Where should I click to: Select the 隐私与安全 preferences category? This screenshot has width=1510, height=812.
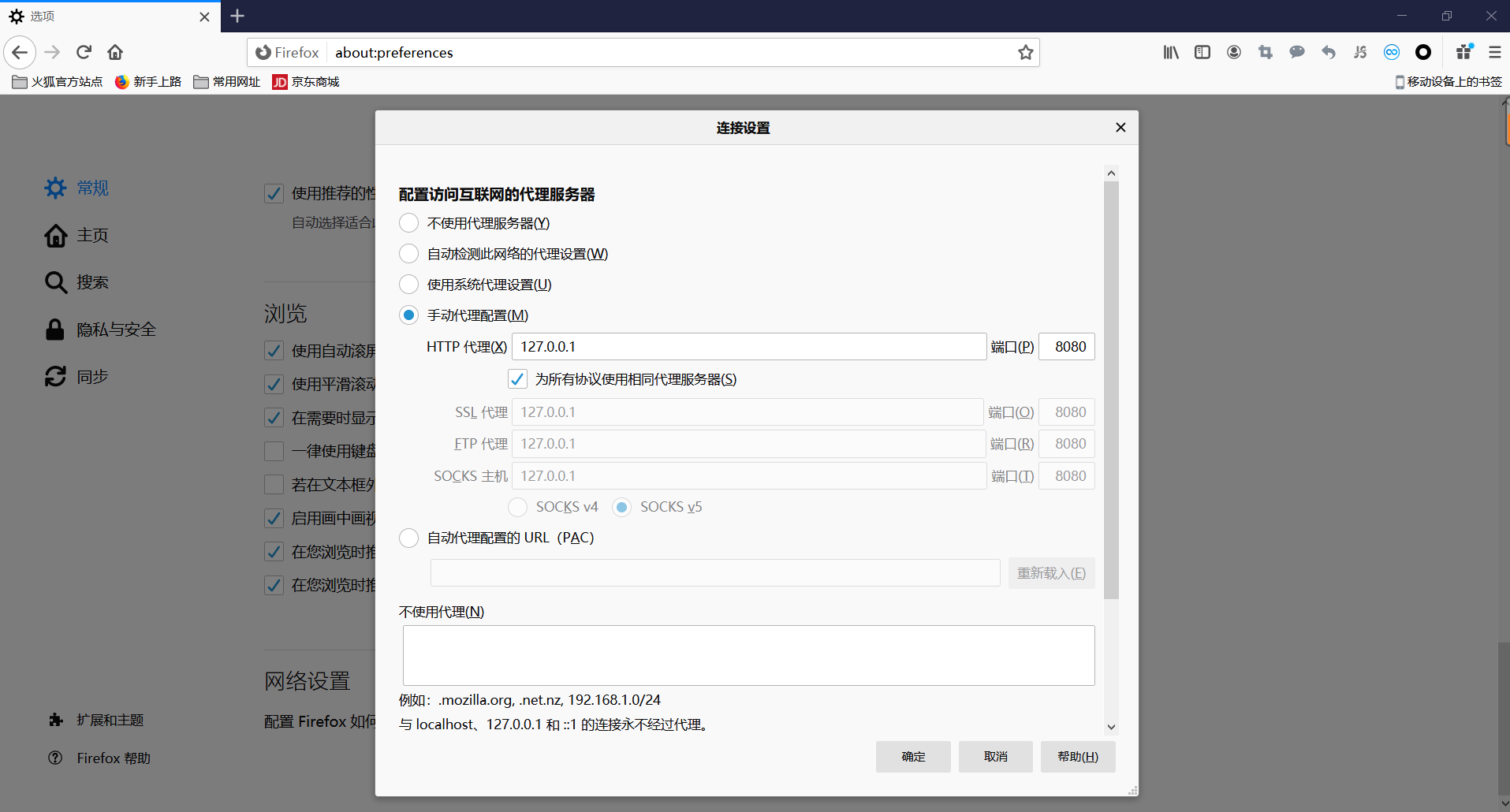(x=100, y=330)
